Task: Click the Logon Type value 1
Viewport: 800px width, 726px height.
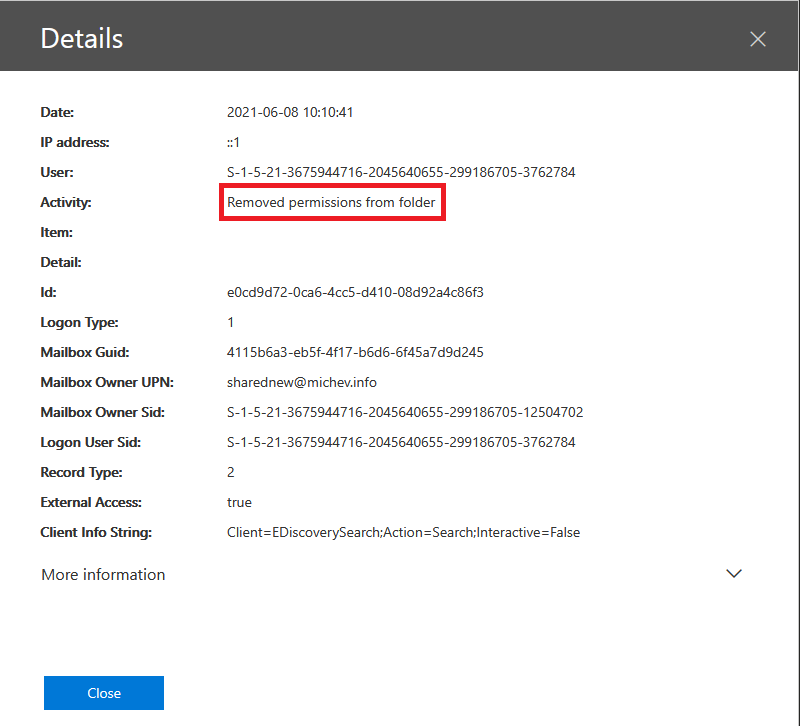Action: click(229, 322)
